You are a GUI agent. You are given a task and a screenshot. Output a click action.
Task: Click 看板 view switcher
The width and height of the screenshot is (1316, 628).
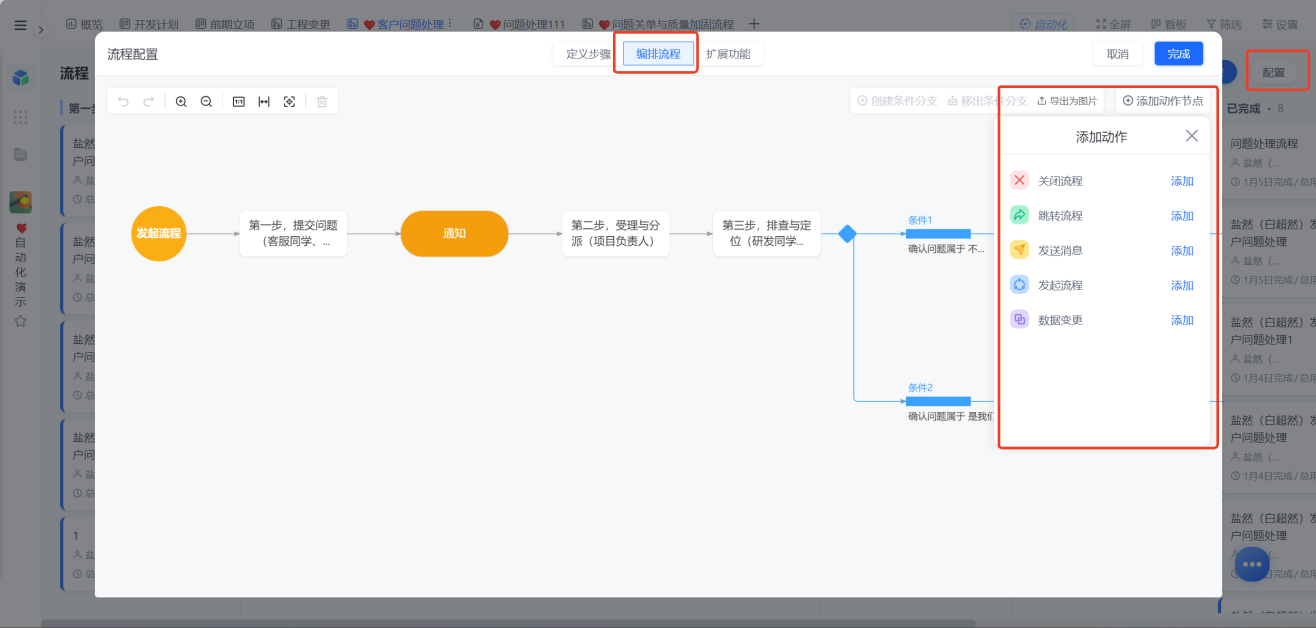click(x=1168, y=24)
